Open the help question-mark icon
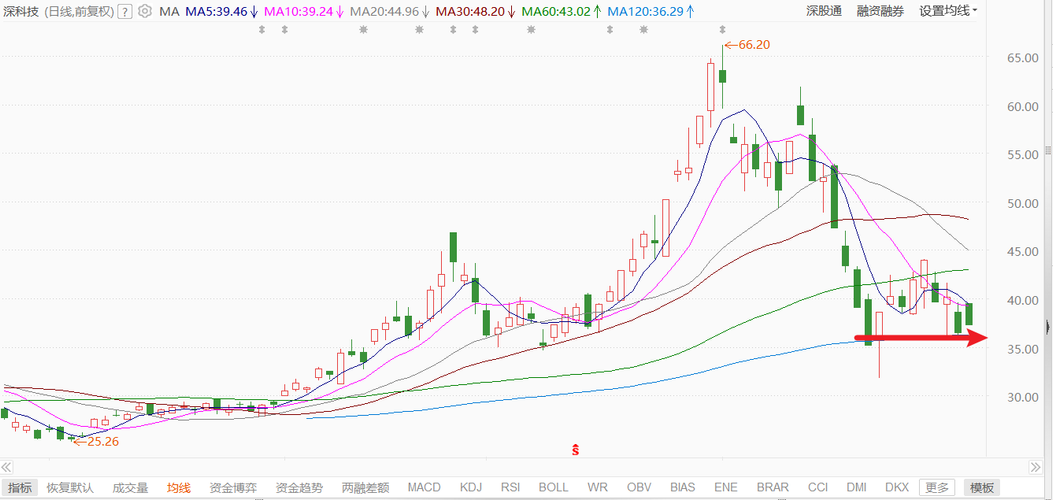This screenshot has width=1053, height=500. [x=124, y=11]
